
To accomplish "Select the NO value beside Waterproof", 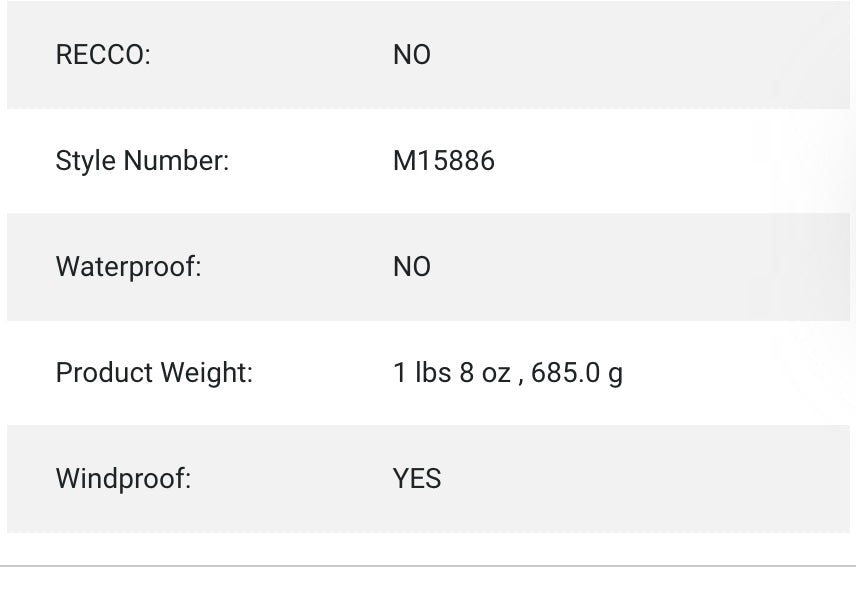I will [x=411, y=267].
